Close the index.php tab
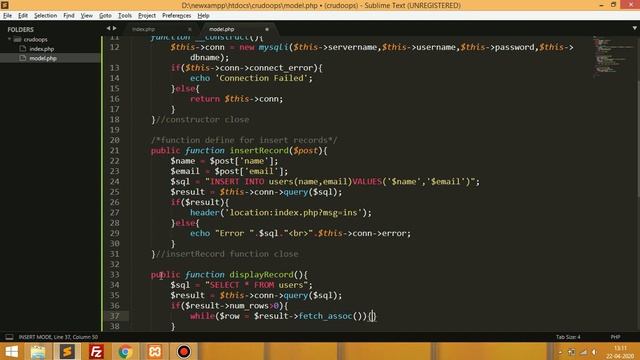Screen dimensions: 640x360 pyautogui.click(x=190, y=29)
